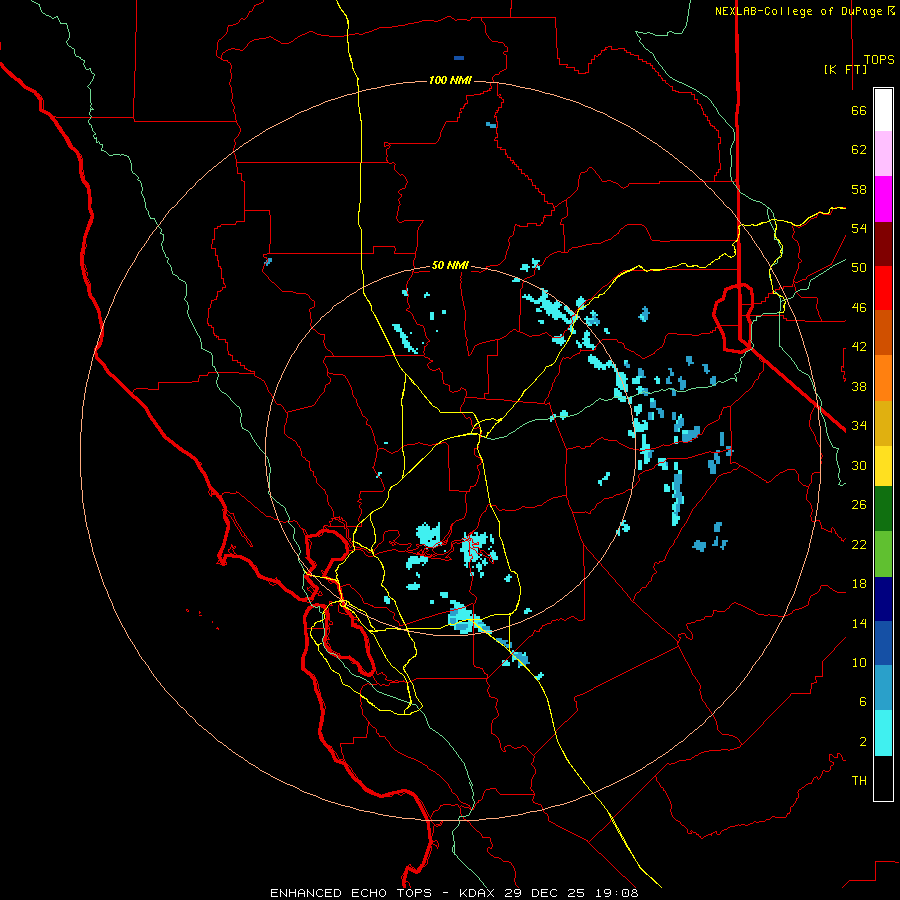Click the "26" legend value
900x900 pixels.
(859, 505)
